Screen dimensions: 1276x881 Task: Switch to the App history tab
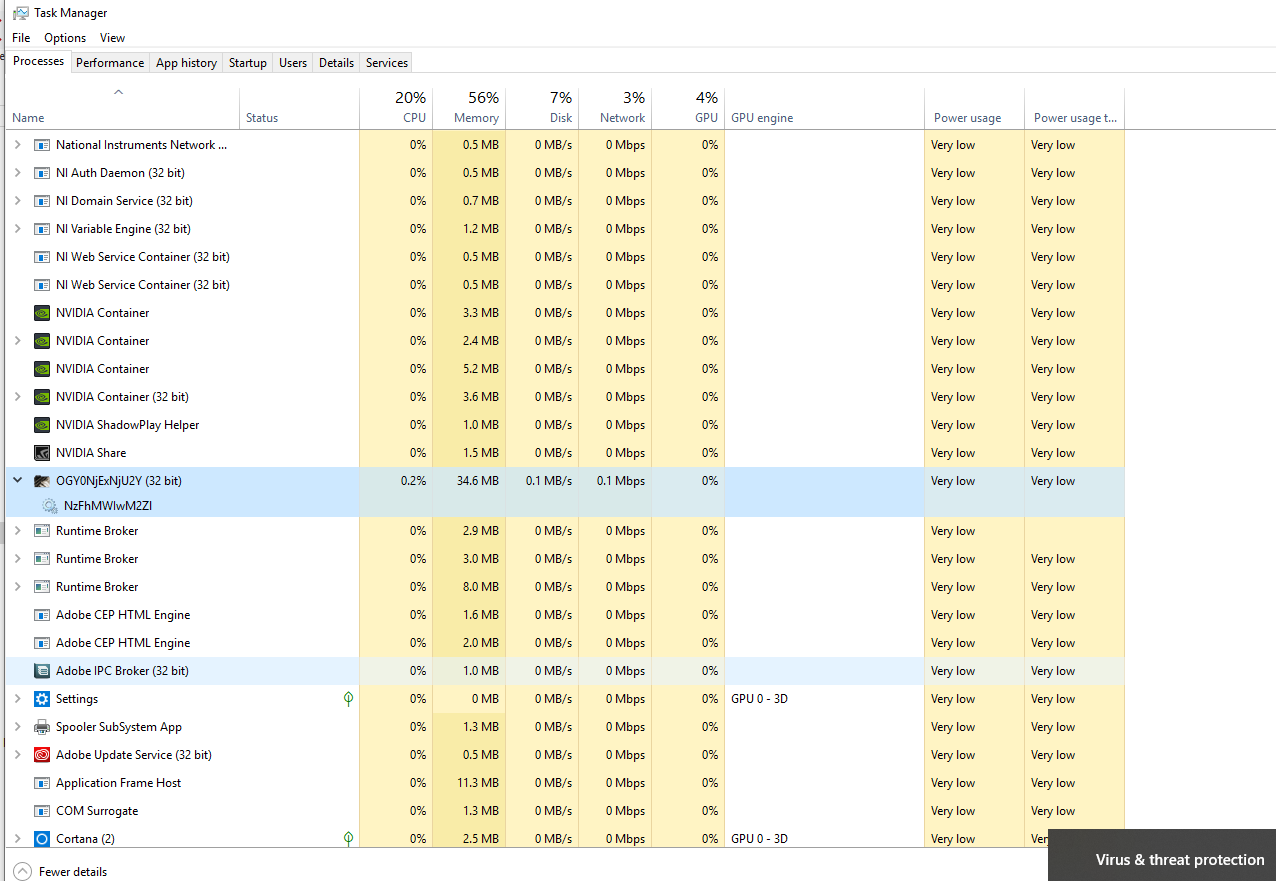[186, 63]
